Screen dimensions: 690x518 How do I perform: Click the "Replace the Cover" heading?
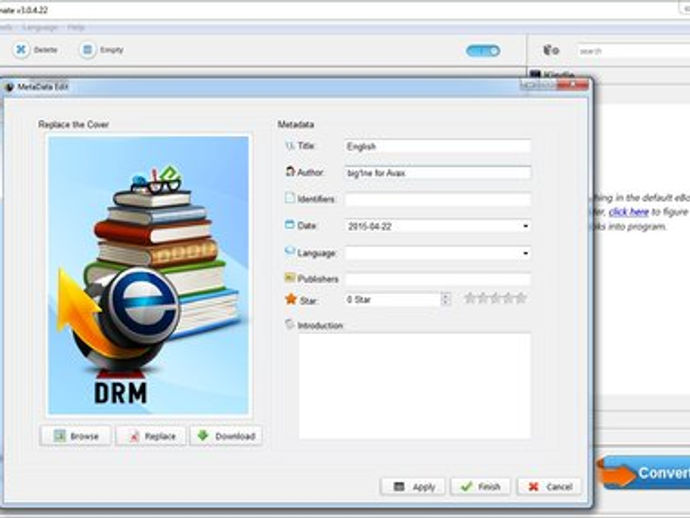coord(73,125)
